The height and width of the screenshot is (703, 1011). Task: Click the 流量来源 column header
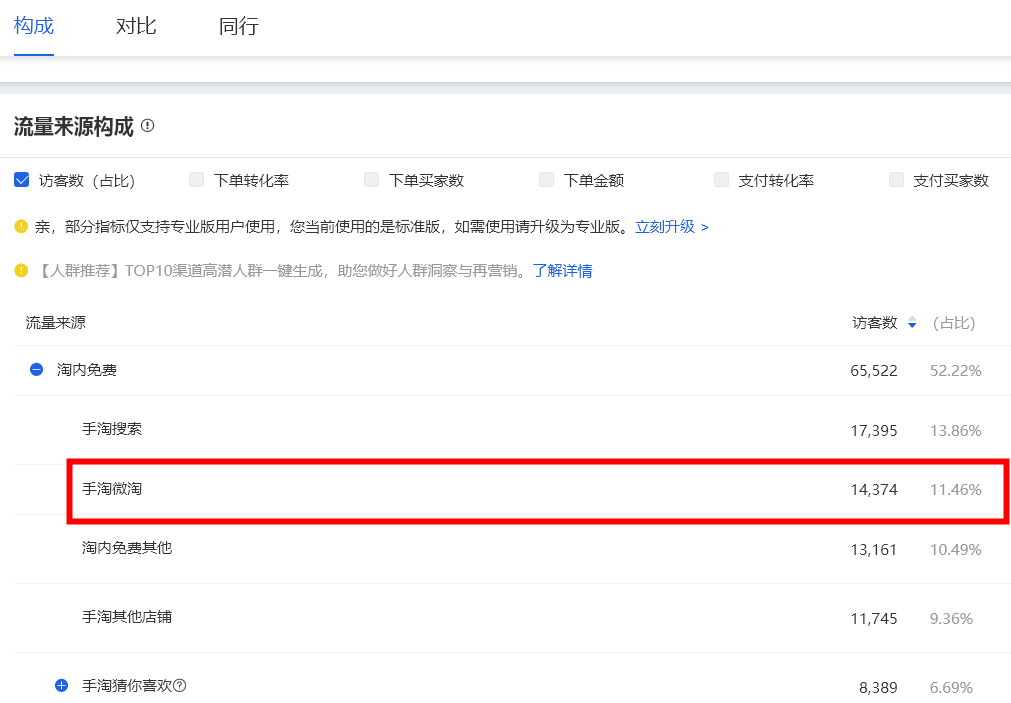[55, 322]
